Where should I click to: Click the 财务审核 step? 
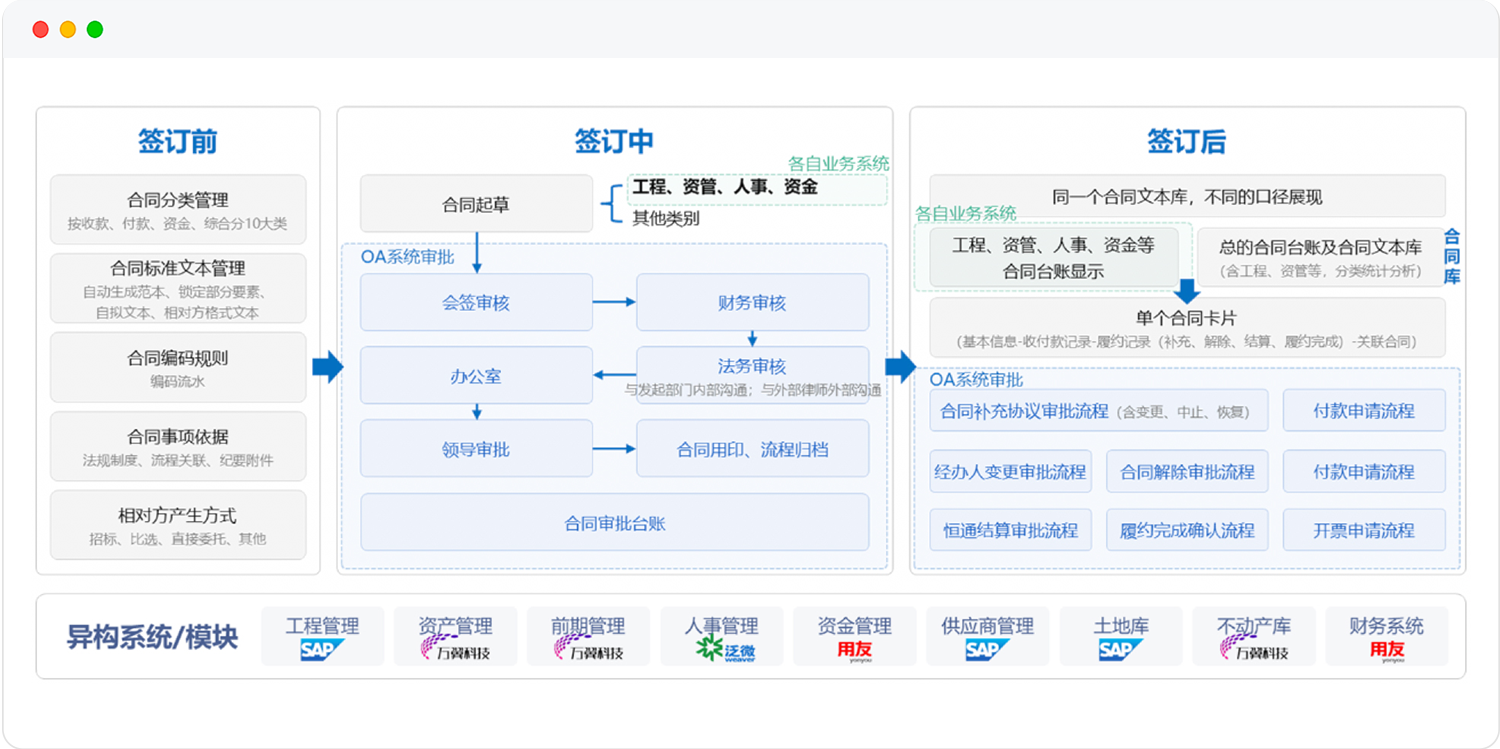tap(753, 302)
